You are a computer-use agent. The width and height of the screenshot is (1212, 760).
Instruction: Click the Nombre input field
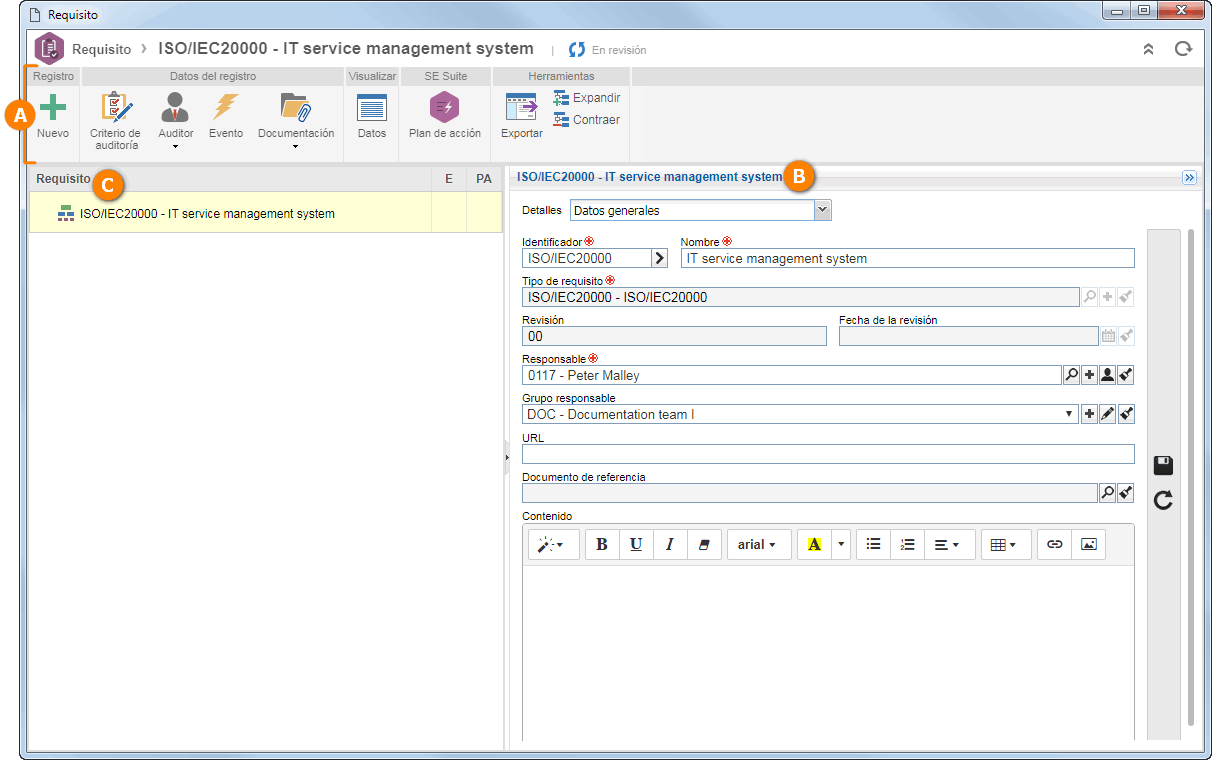coord(908,258)
